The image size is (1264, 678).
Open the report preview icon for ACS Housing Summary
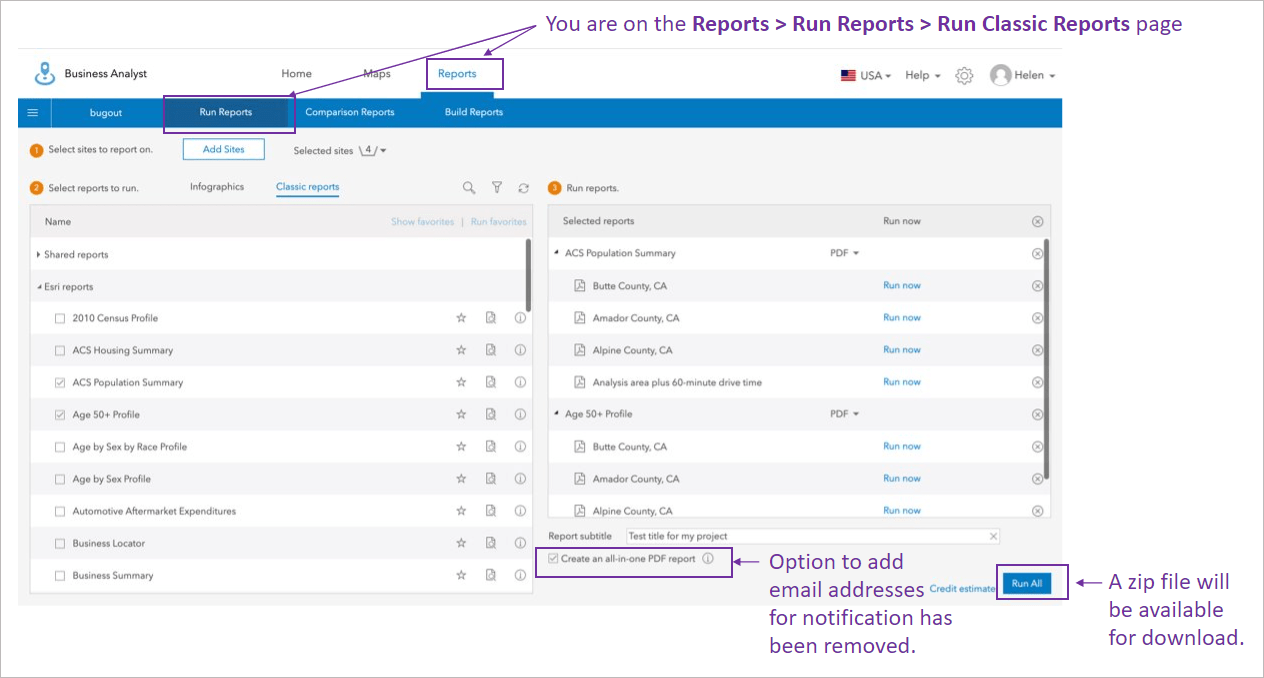[491, 349]
